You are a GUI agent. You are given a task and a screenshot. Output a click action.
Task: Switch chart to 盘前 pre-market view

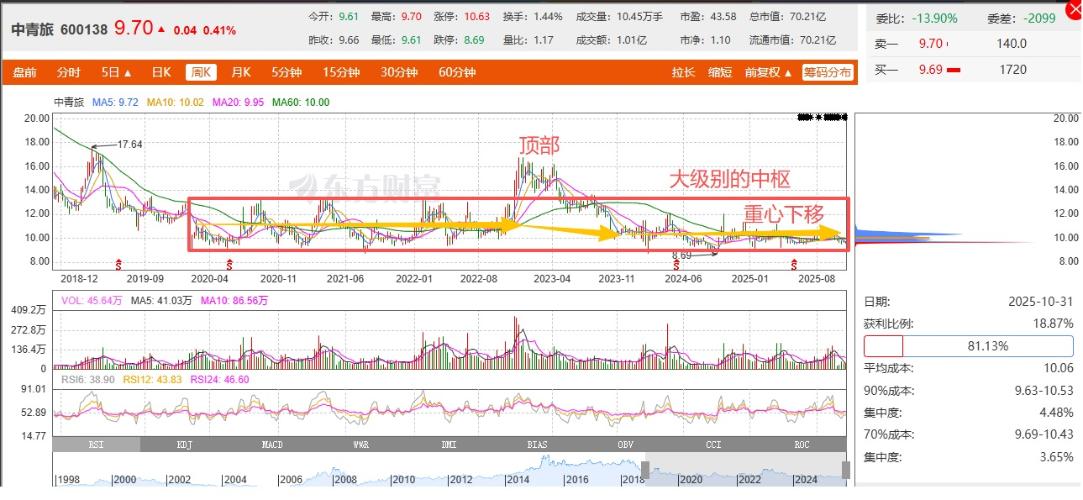24,73
